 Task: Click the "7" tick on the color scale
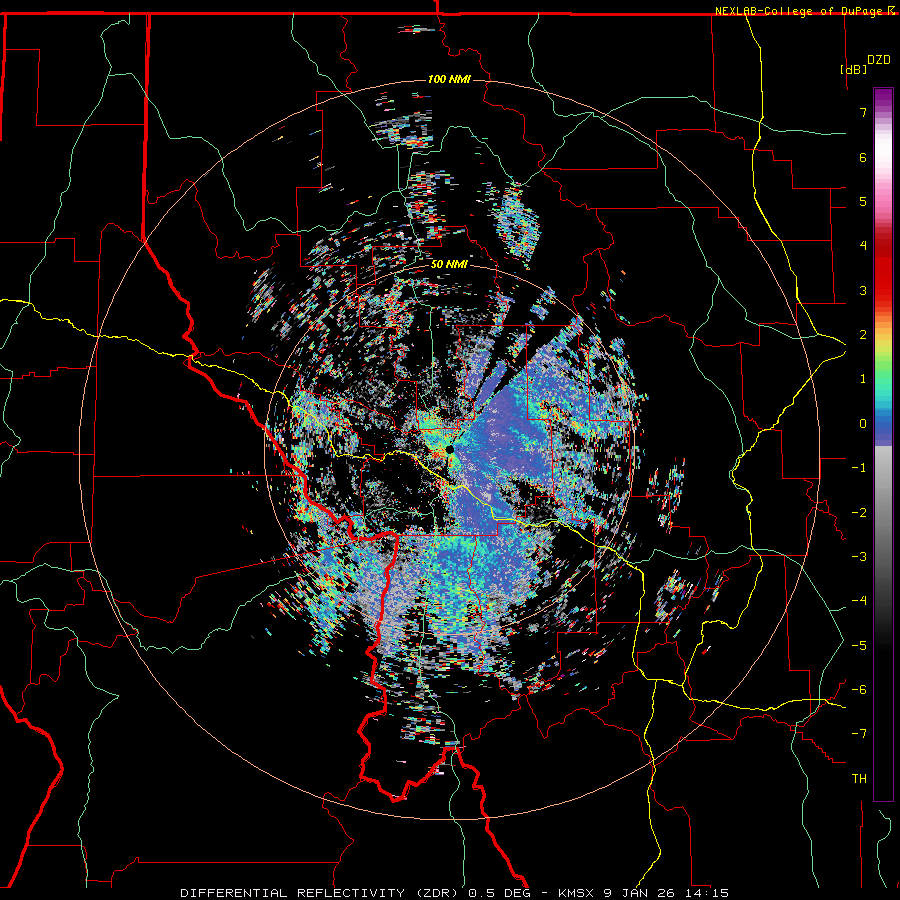863,112
